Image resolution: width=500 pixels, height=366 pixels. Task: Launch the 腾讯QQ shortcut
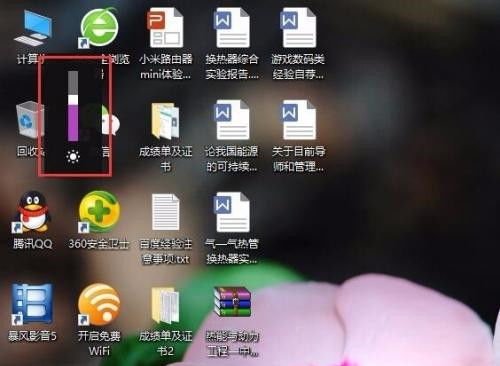coord(33,212)
